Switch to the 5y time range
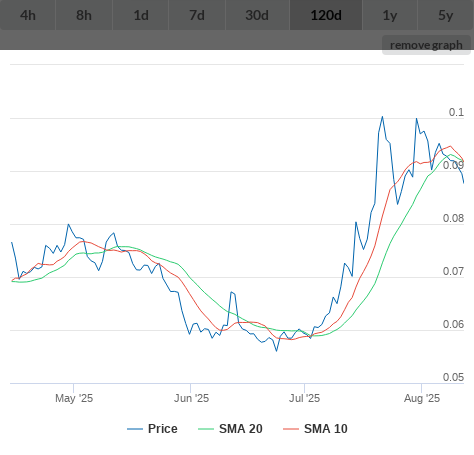Viewport: 474px width, 455px height. click(x=446, y=15)
